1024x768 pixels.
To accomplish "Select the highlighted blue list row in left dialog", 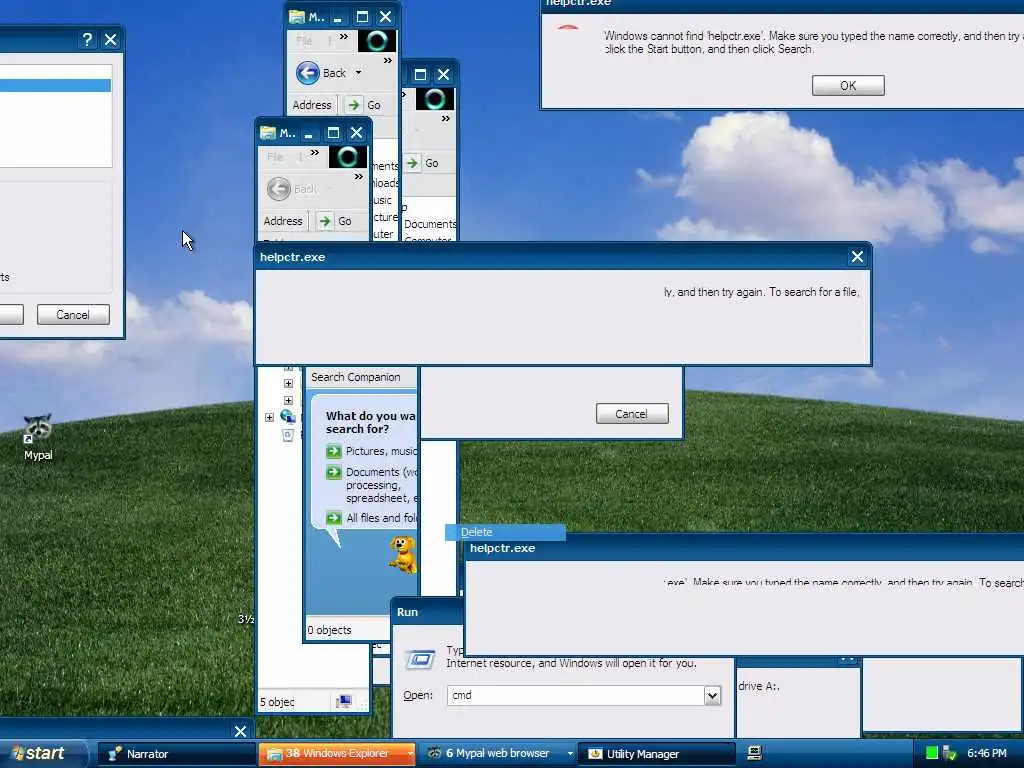I will [x=56, y=86].
